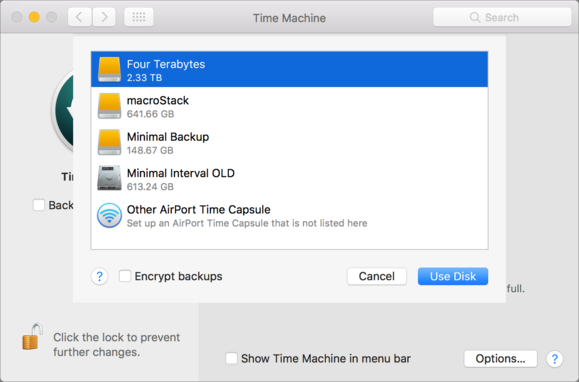
Task: Click the macroStack drive icon
Action: pyautogui.click(x=109, y=106)
